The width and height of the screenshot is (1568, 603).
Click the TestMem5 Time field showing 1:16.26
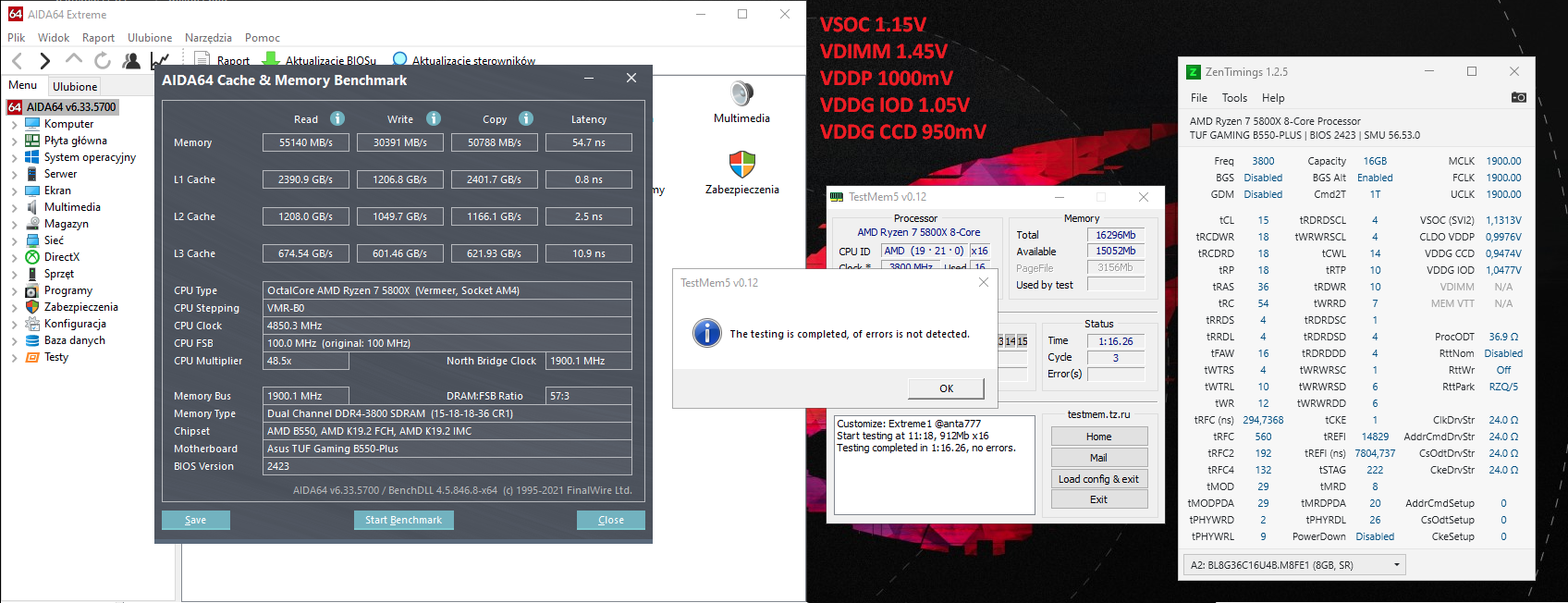point(1116,341)
